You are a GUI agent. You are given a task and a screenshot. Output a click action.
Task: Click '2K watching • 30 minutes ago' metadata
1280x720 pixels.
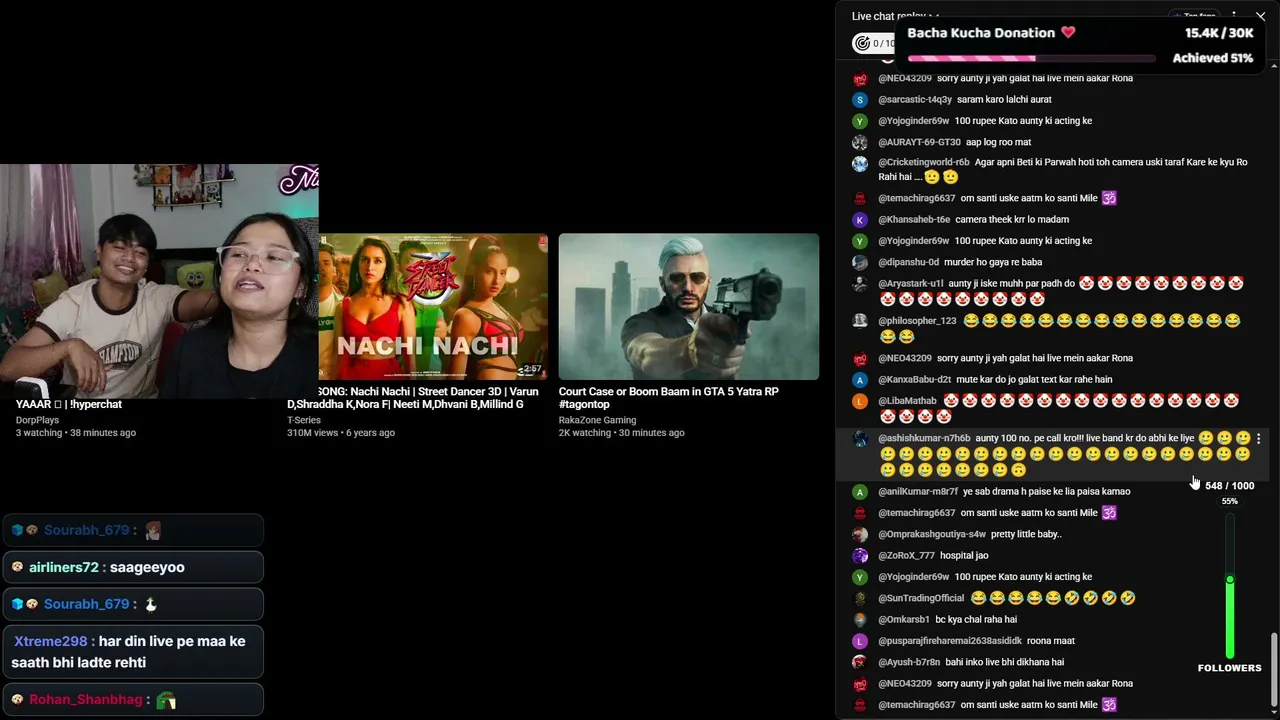point(621,433)
